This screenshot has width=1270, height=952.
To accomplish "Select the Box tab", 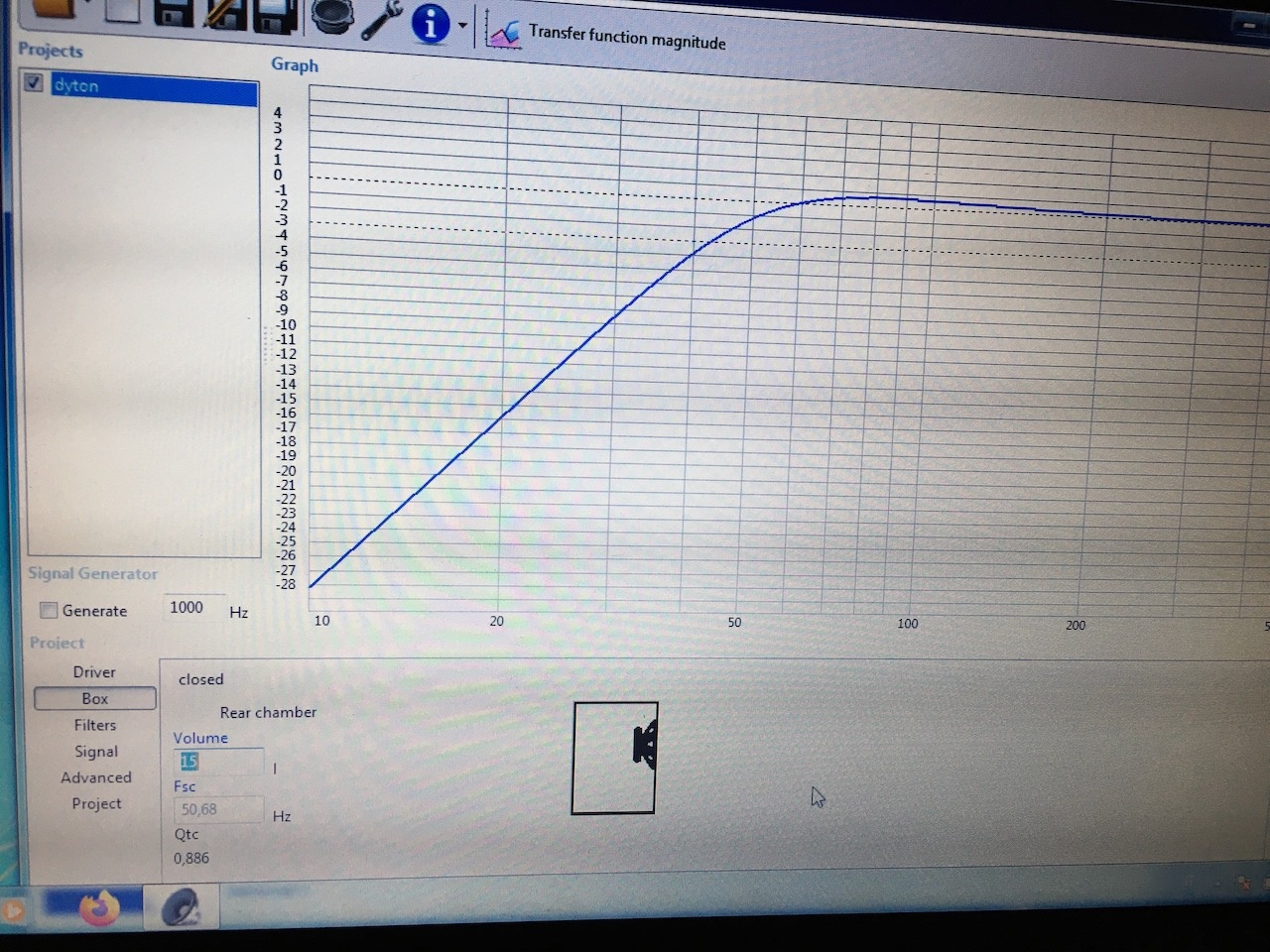I will (x=95, y=698).
